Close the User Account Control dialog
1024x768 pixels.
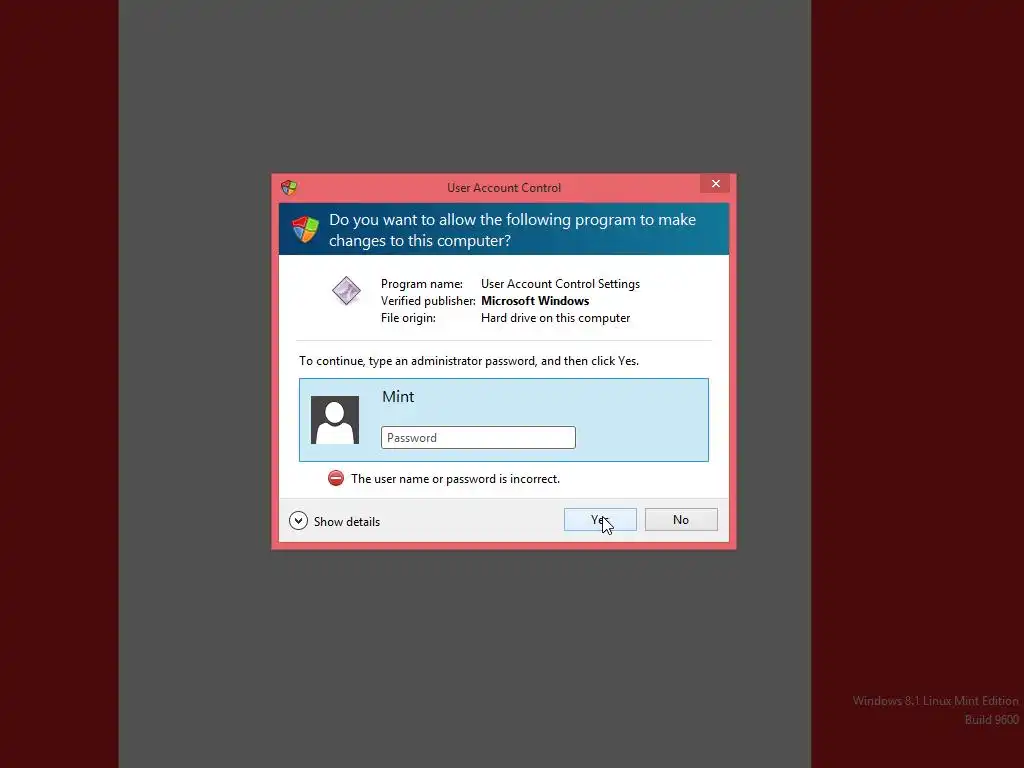716,184
